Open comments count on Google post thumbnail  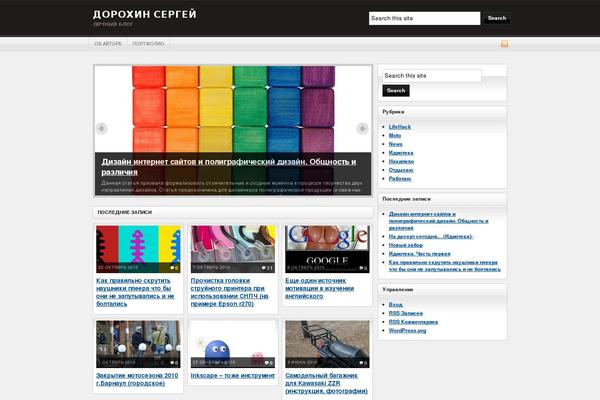tap(364, 268)
